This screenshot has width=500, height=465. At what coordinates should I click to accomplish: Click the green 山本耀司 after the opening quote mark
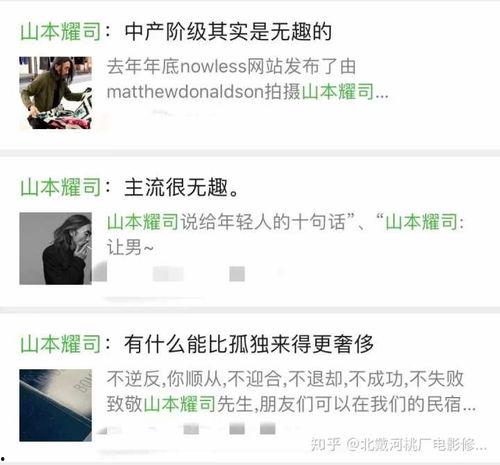422,222
